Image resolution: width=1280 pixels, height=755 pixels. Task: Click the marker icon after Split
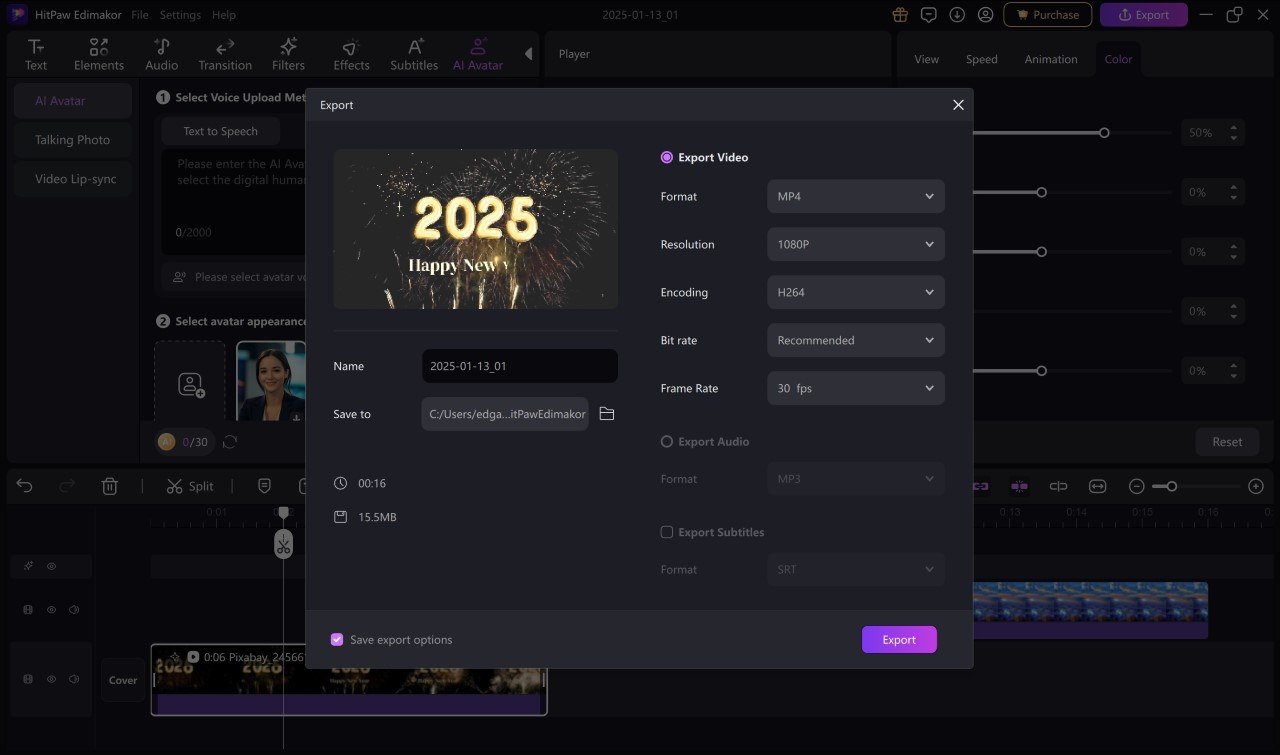coord(264,486)
